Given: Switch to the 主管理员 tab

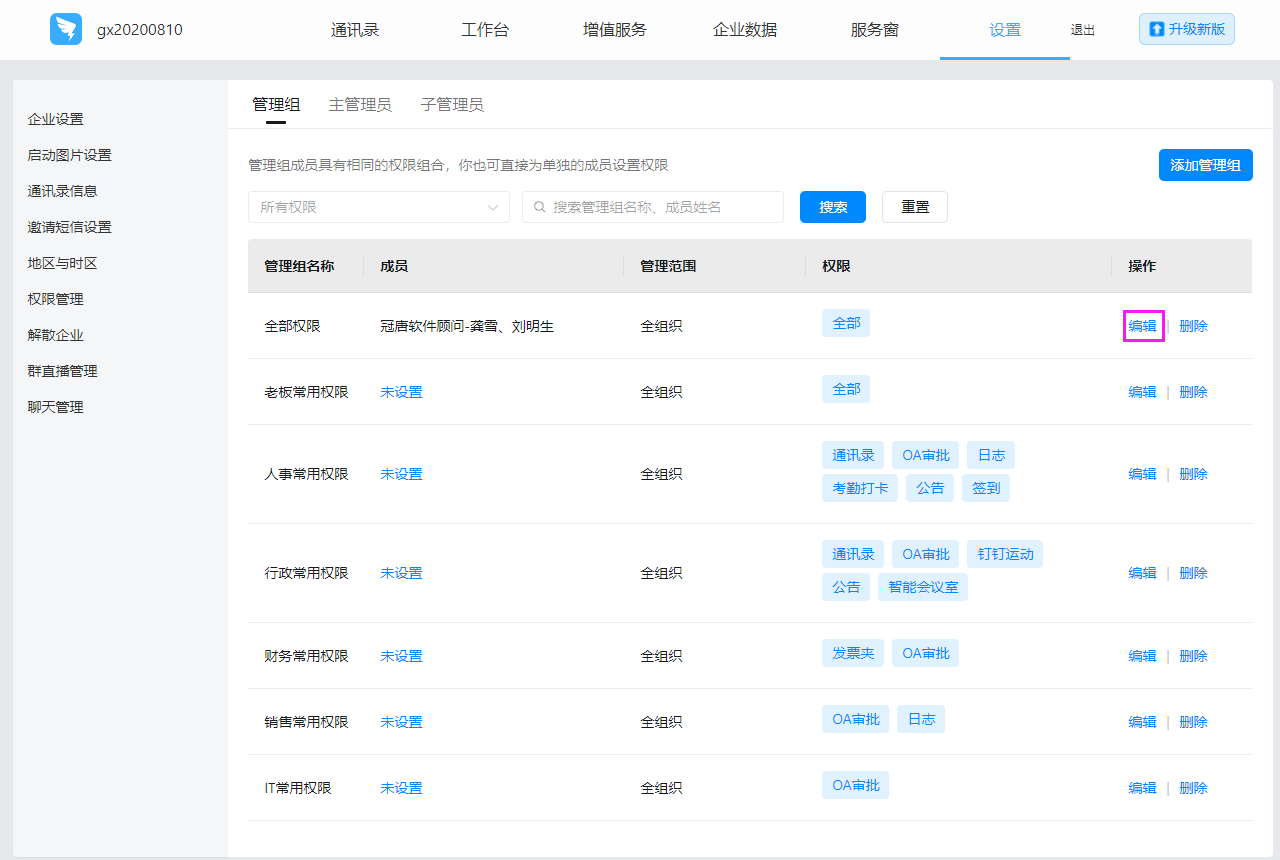Looking at the screenshot, I should coord(360,104).
